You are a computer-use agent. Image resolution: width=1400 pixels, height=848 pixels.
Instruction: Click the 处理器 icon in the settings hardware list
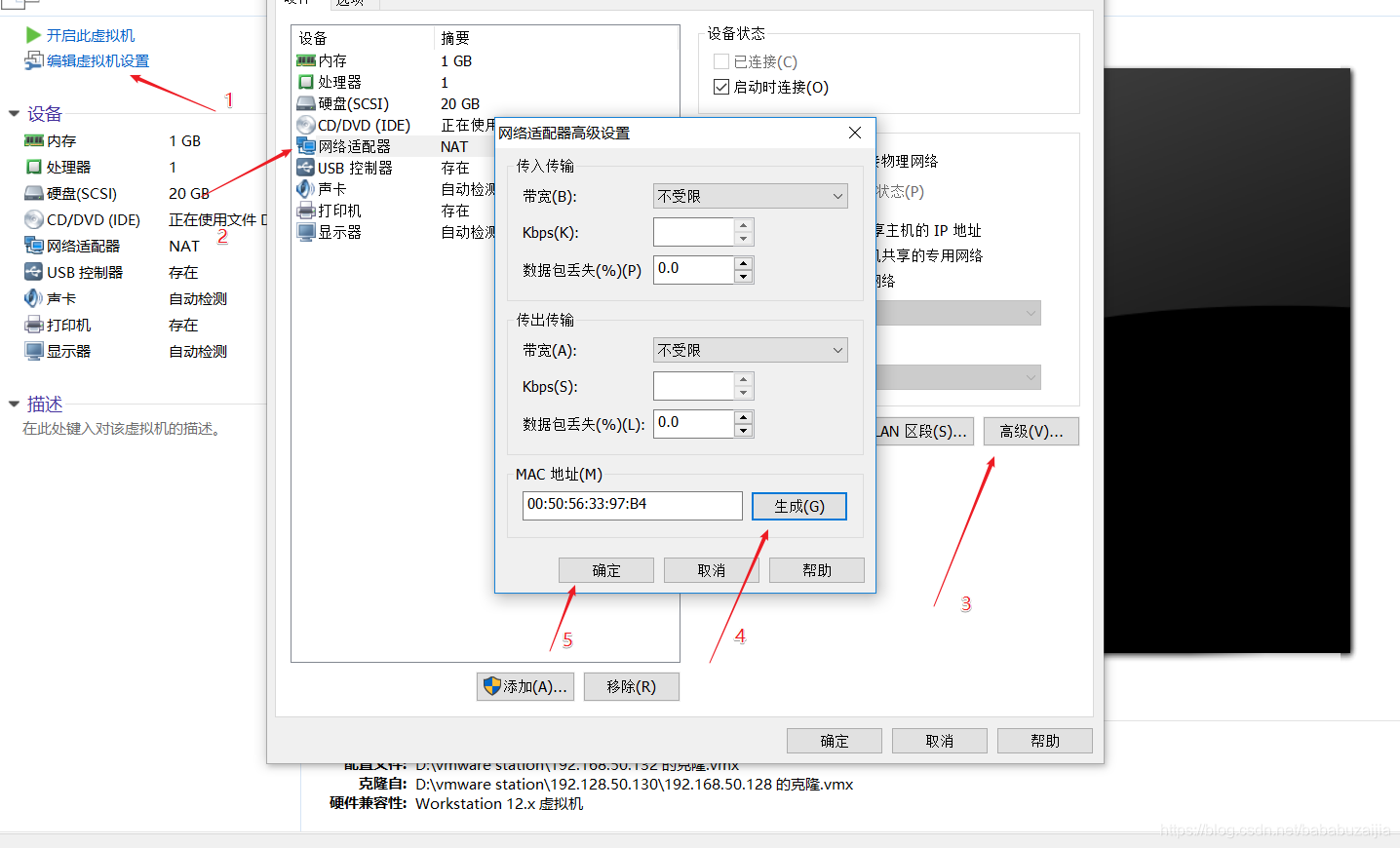click(x=306, y=82)
